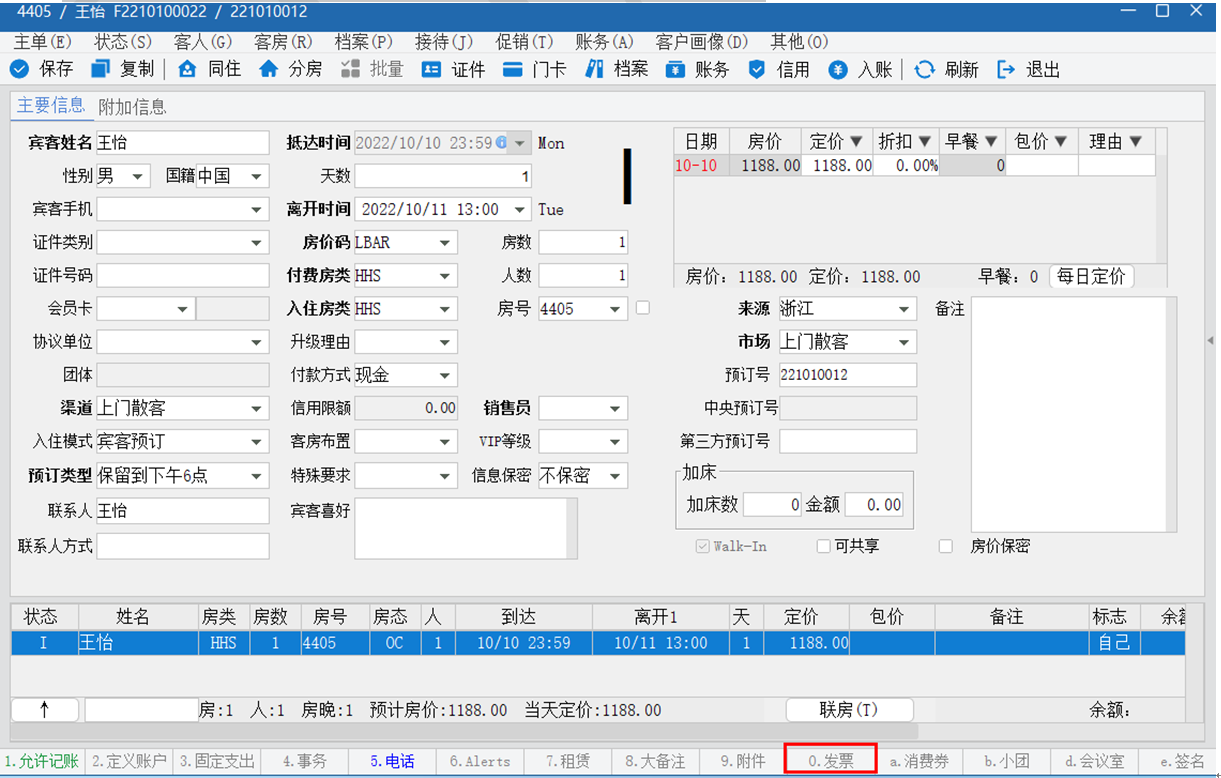
Task: Open the 1.允许记账 bottom tab
Action: tap(42, 761)
